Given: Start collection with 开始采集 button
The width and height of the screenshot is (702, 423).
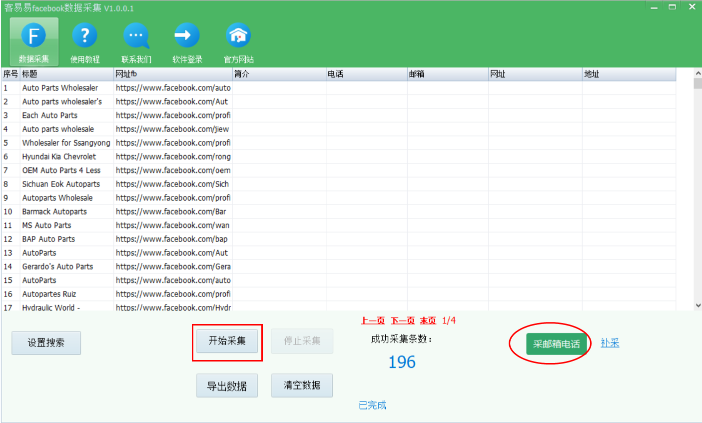Looking at the screenshot, I should (x=227, y=341).
